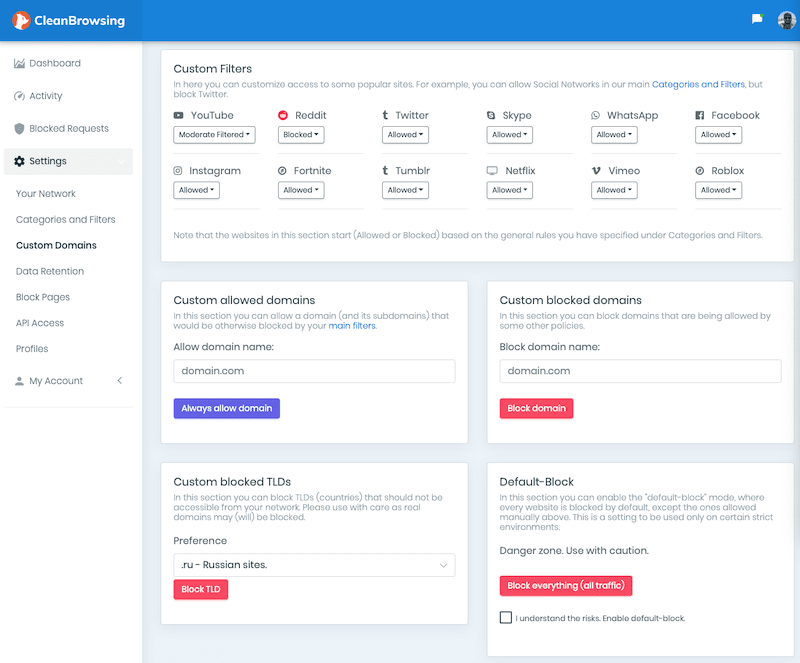The image size is (800, 663).
Task: Open API Access settings
Action: [x=40, y=323]
